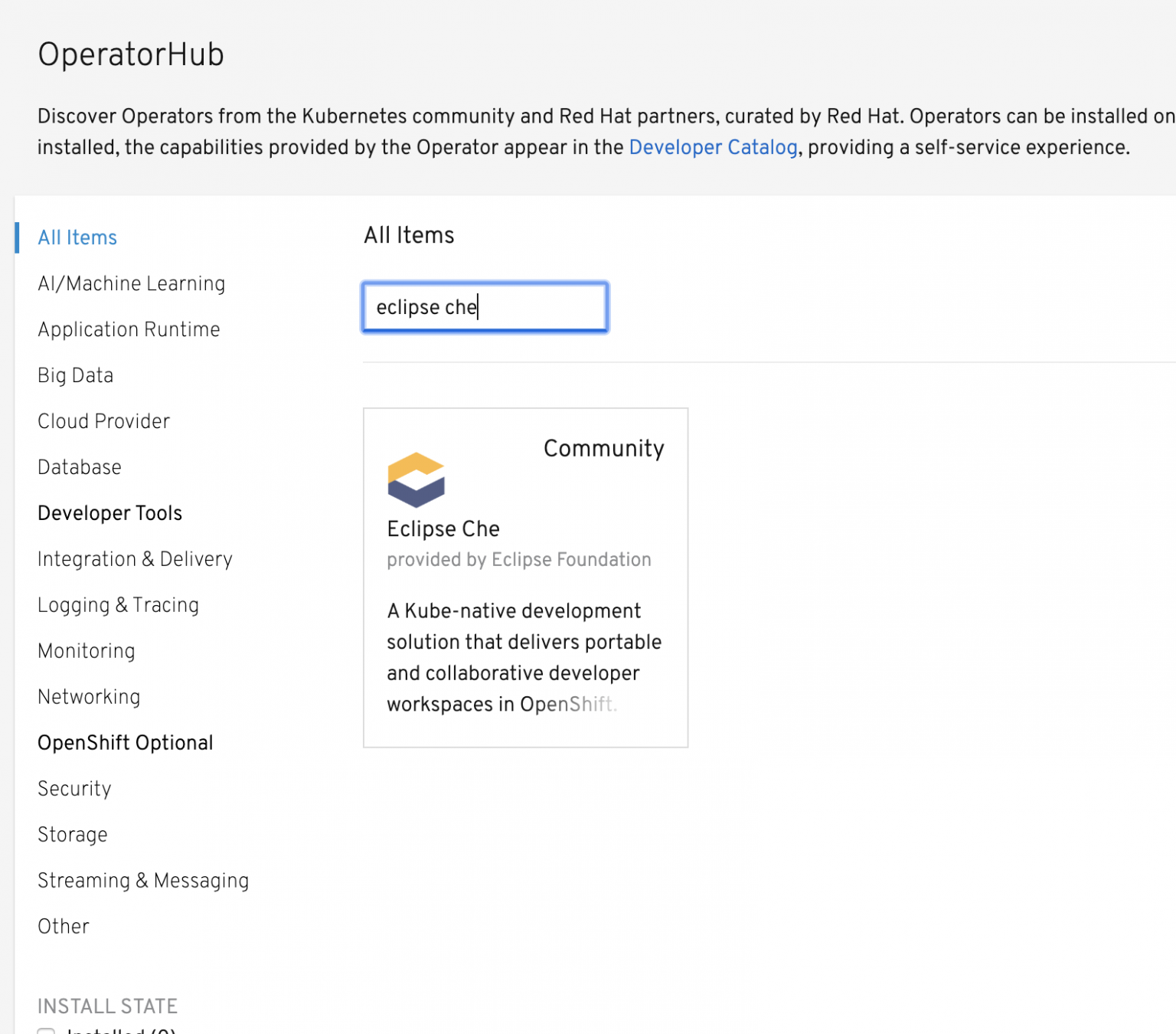Select the Cloud Provider category

(x=103, y=421)
